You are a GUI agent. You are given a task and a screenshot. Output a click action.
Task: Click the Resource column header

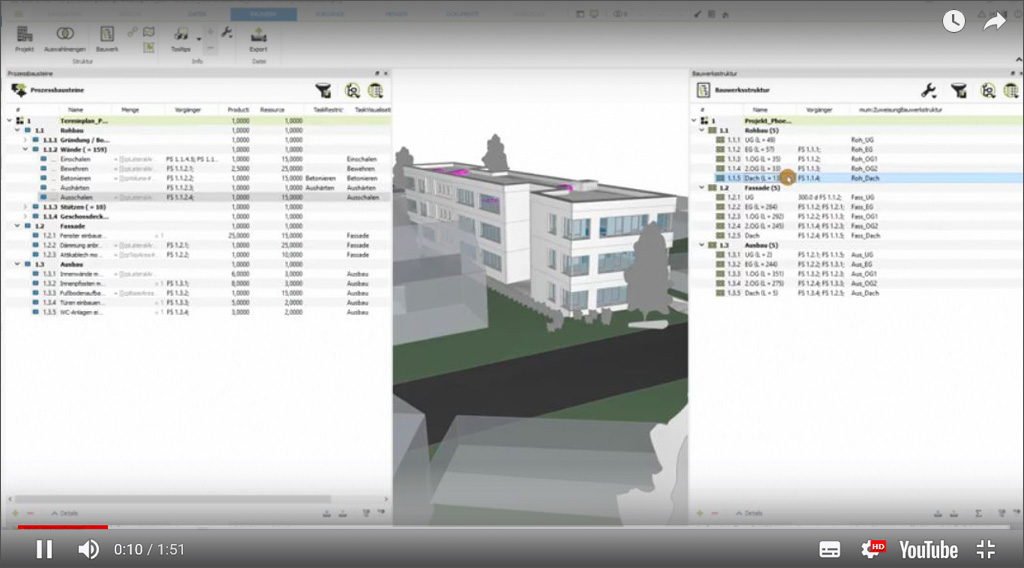272,110
